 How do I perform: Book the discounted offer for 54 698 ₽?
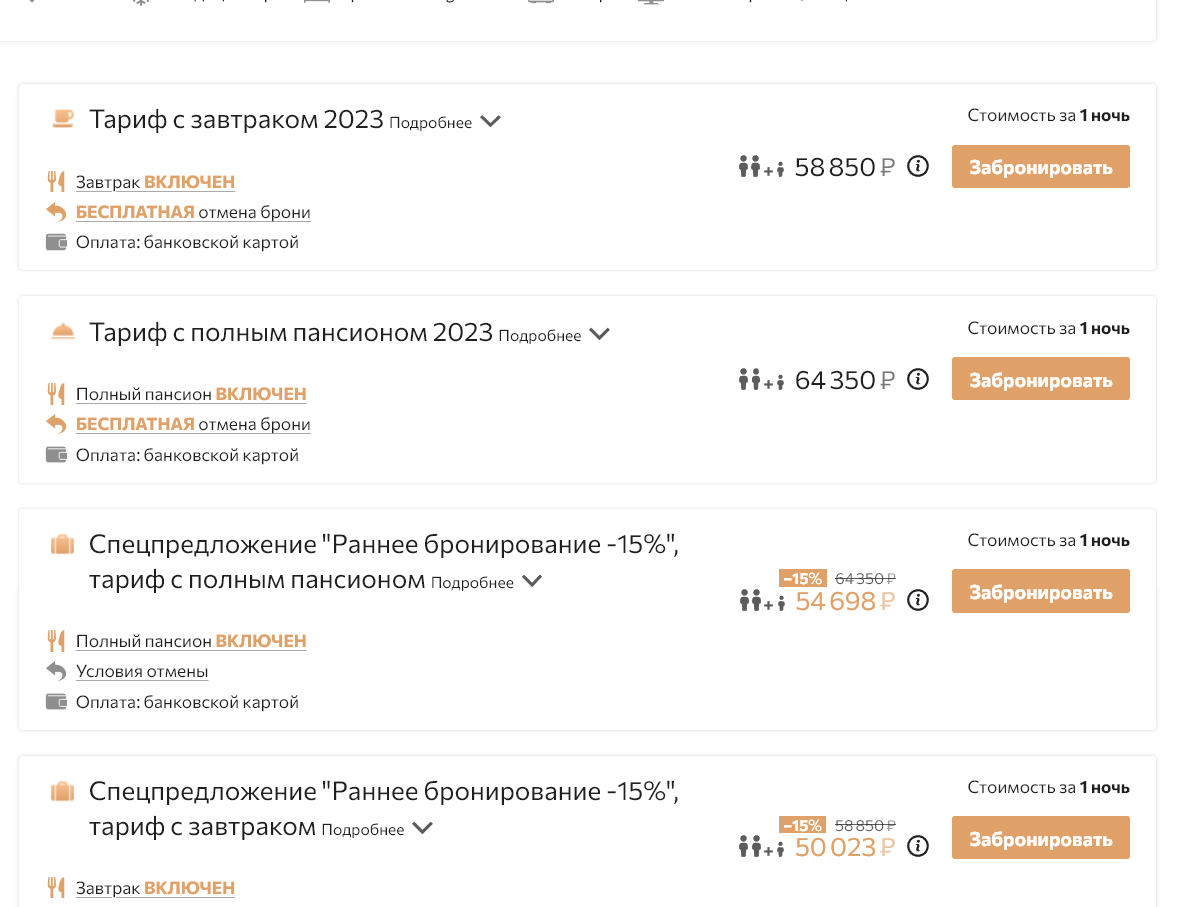click(x=1041, y=591)
